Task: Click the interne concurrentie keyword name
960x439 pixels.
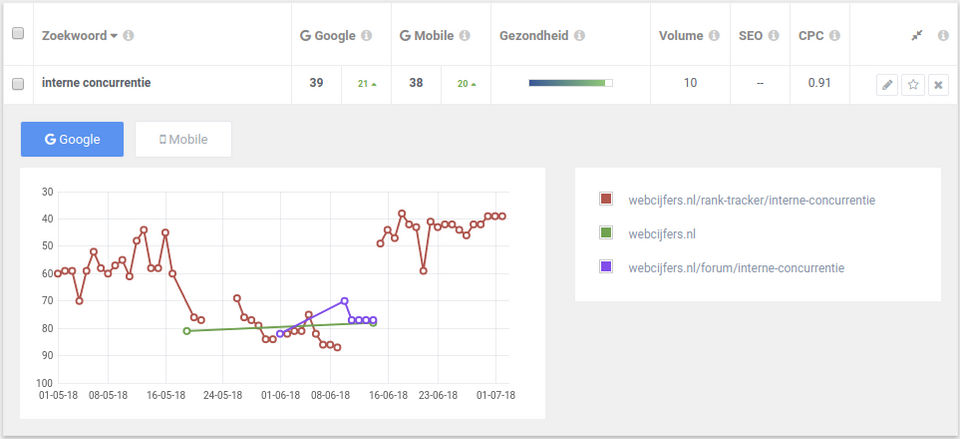Action: [96, 83]
